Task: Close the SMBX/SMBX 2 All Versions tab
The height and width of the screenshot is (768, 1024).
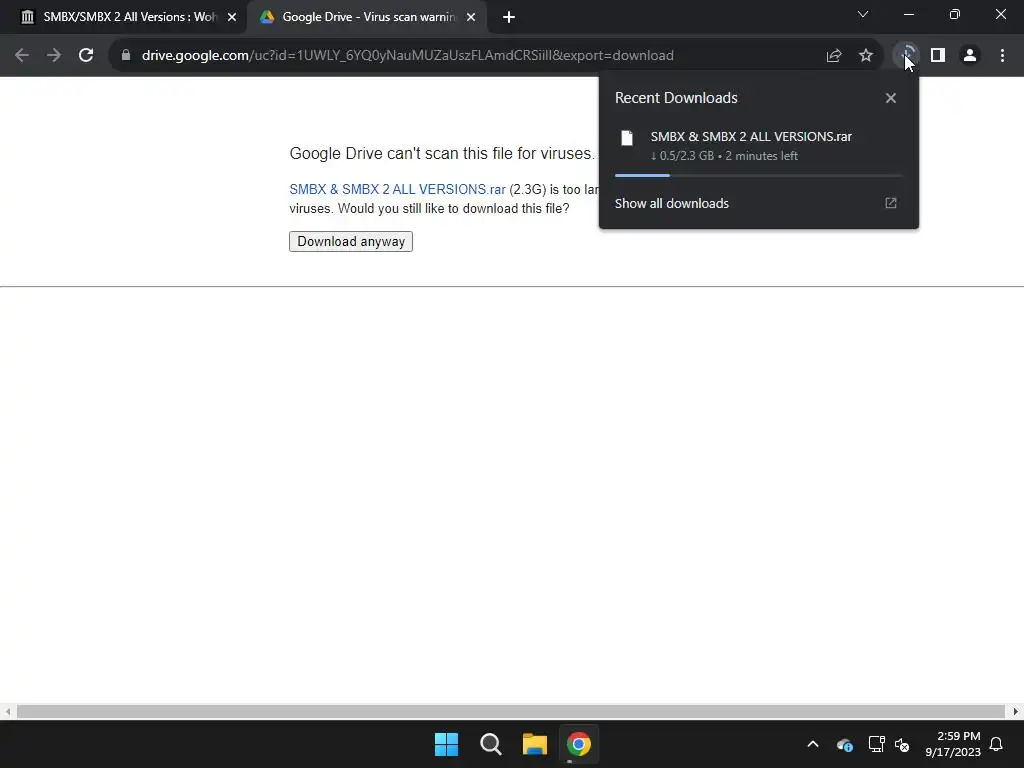Action: point(232,17)
